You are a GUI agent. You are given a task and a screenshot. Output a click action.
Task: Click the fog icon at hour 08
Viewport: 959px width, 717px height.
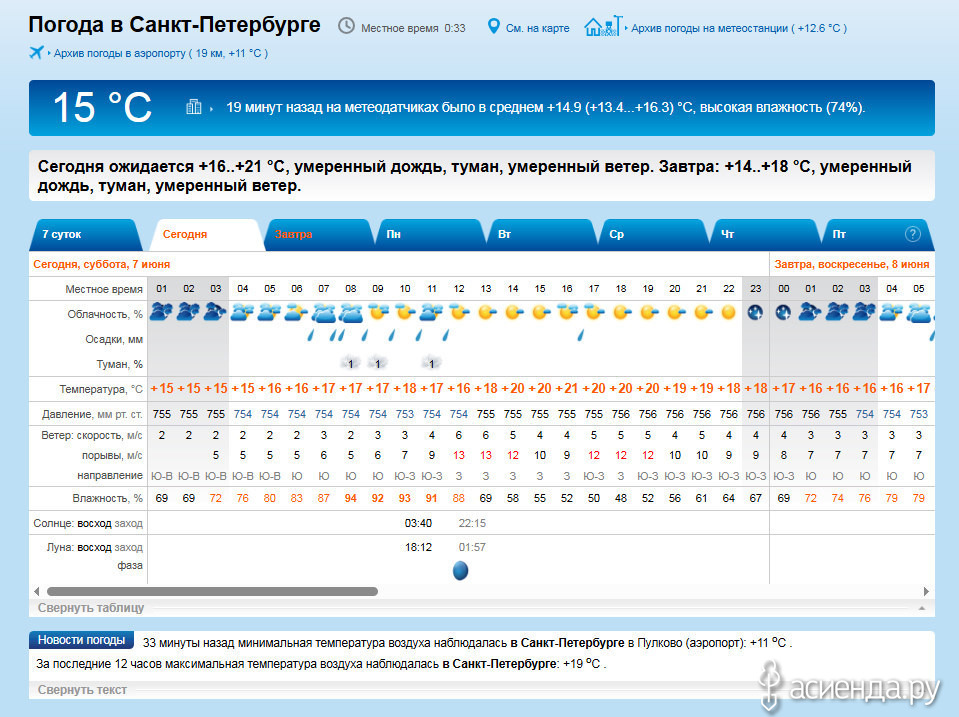click(350, 363)
